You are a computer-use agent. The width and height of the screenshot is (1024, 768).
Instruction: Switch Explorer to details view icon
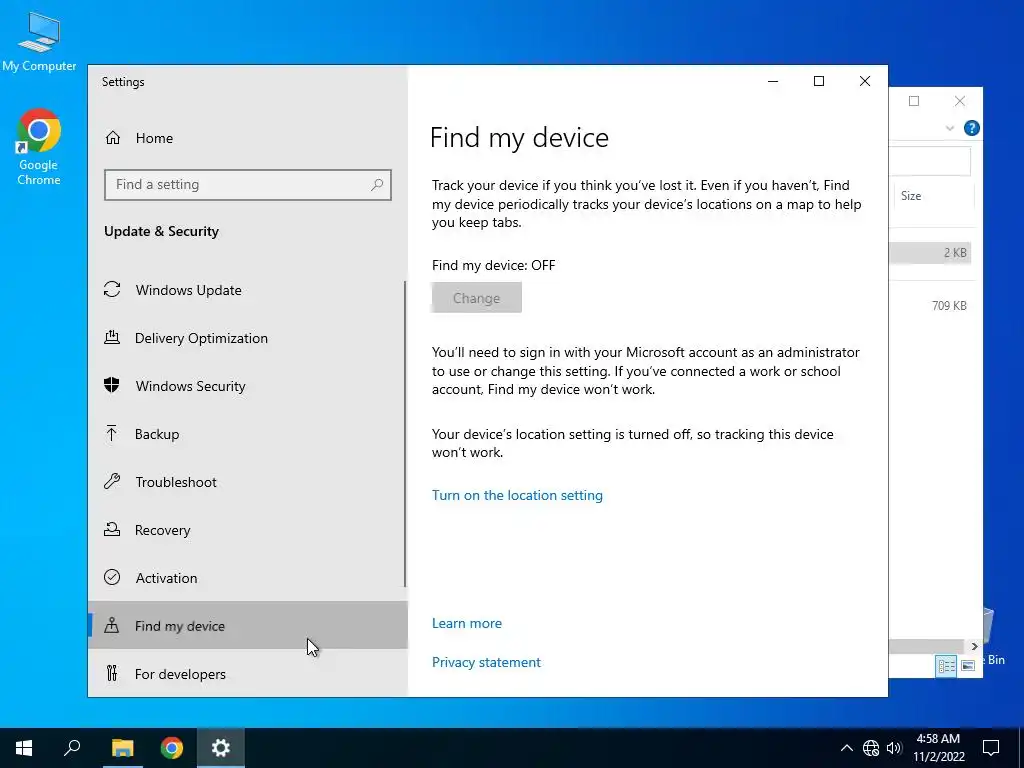tap(946, 665)
